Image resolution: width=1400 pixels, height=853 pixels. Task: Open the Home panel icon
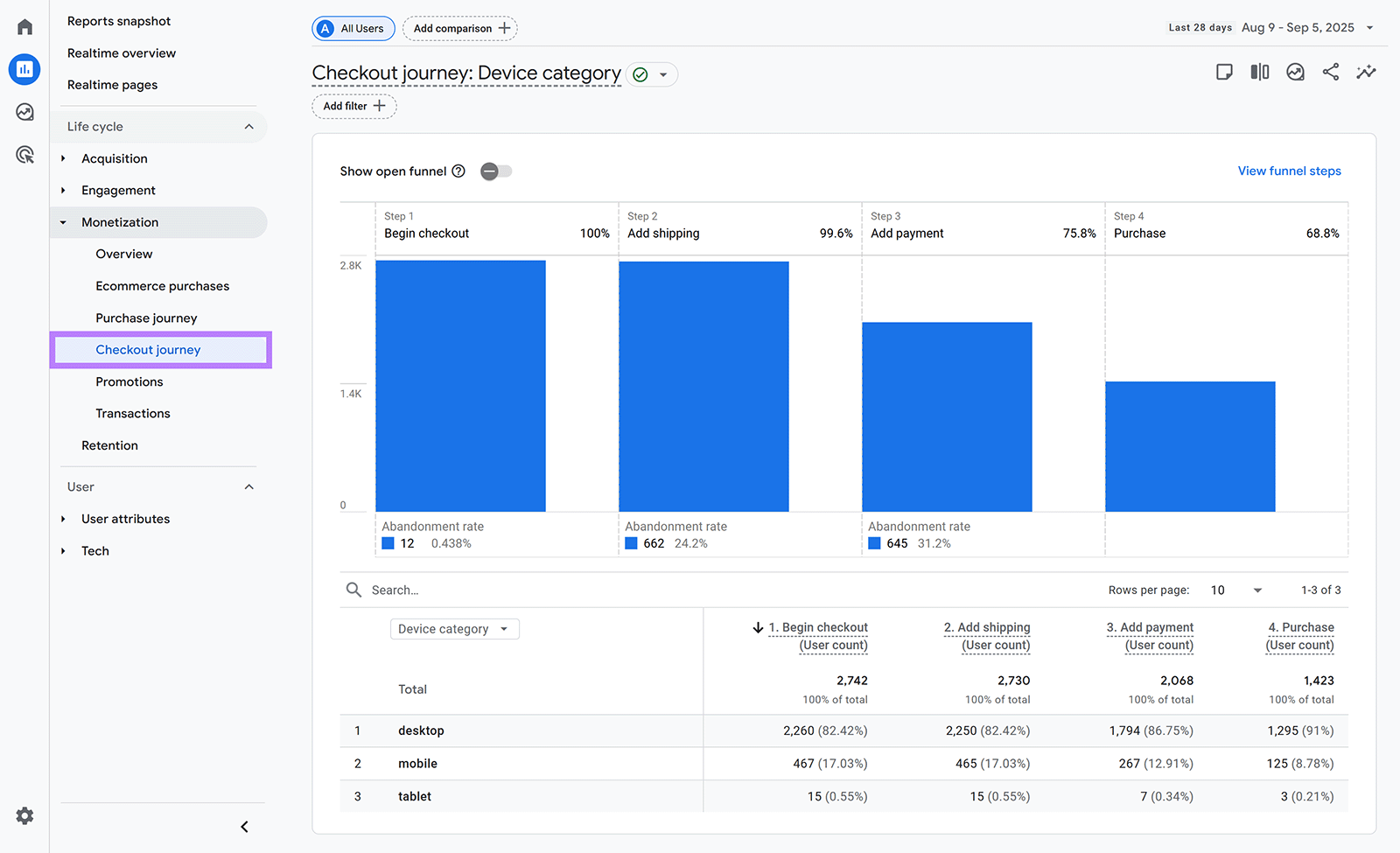click(24, 25)
